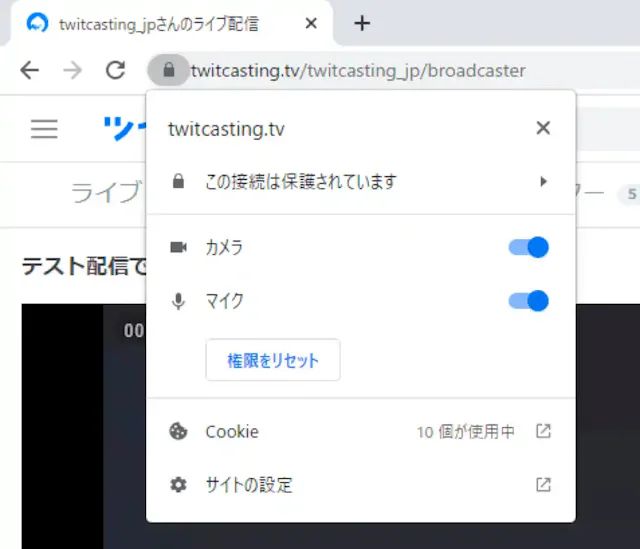The image size is (640, 549).
Task: Click the cookie icon in popup
Action: tap(178, 431)
